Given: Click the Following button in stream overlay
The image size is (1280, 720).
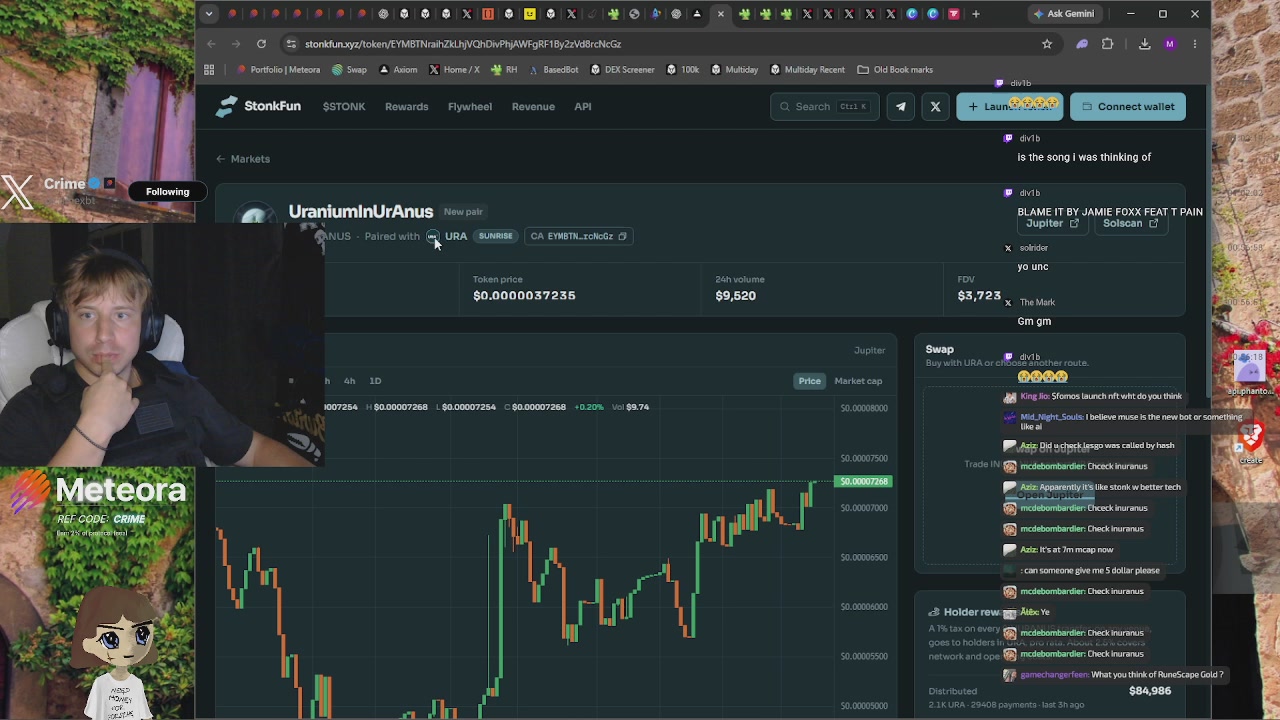Looking at the screenshot, I should click(x=167, y=192).
